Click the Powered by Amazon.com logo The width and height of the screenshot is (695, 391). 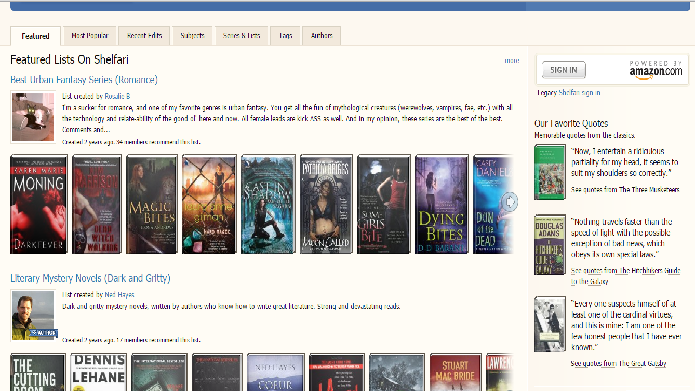pyautogui.click(x=656, y=70)
